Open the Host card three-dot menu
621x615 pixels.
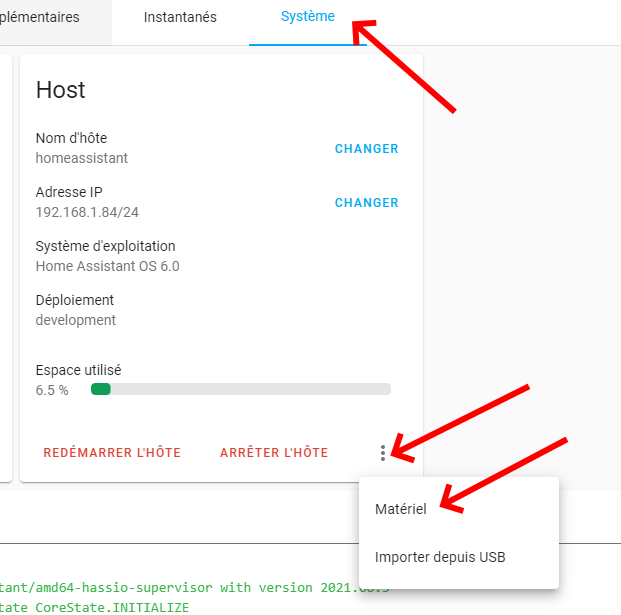383,453
